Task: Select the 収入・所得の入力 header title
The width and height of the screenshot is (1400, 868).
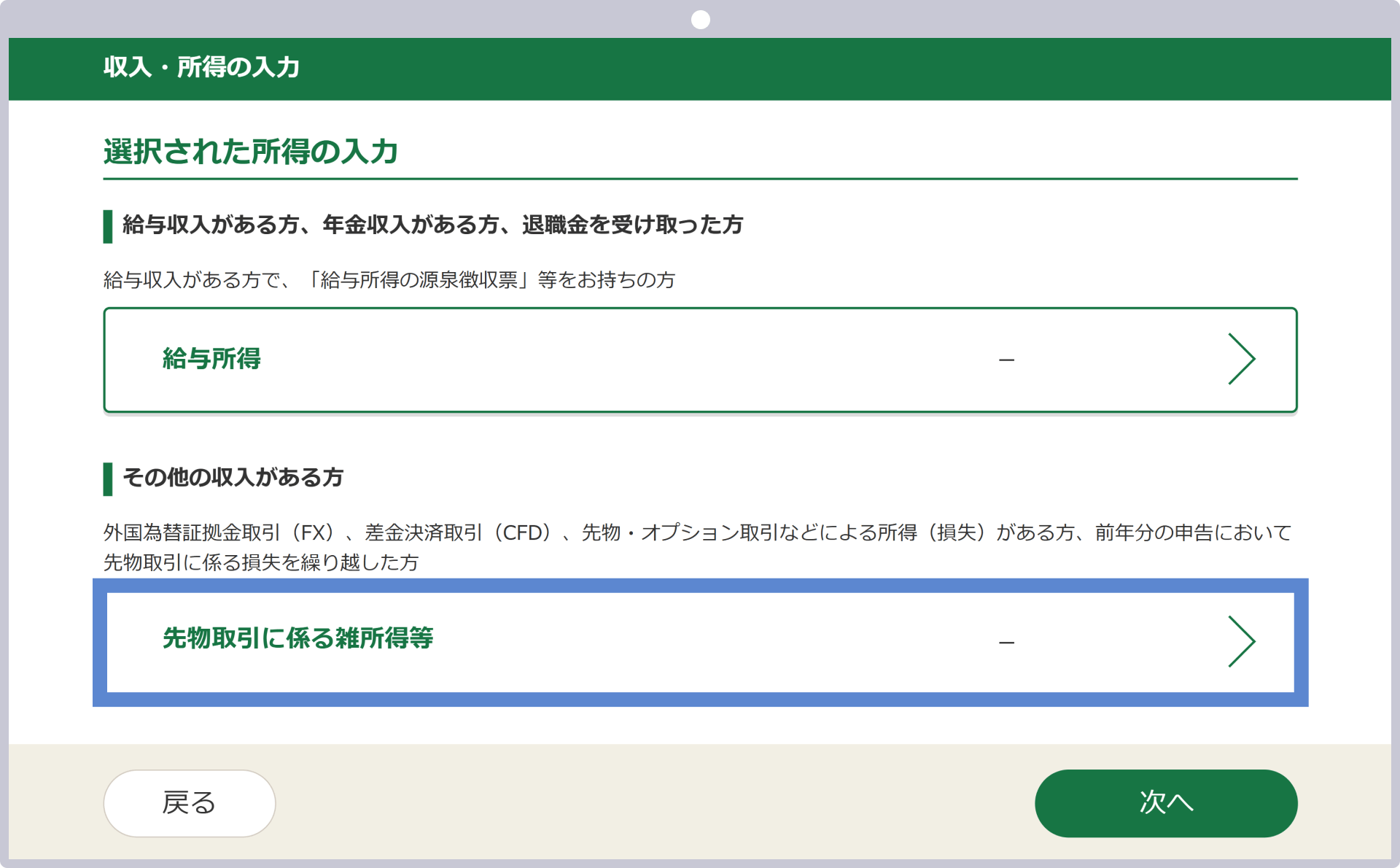Action: (x=201, y=67)
